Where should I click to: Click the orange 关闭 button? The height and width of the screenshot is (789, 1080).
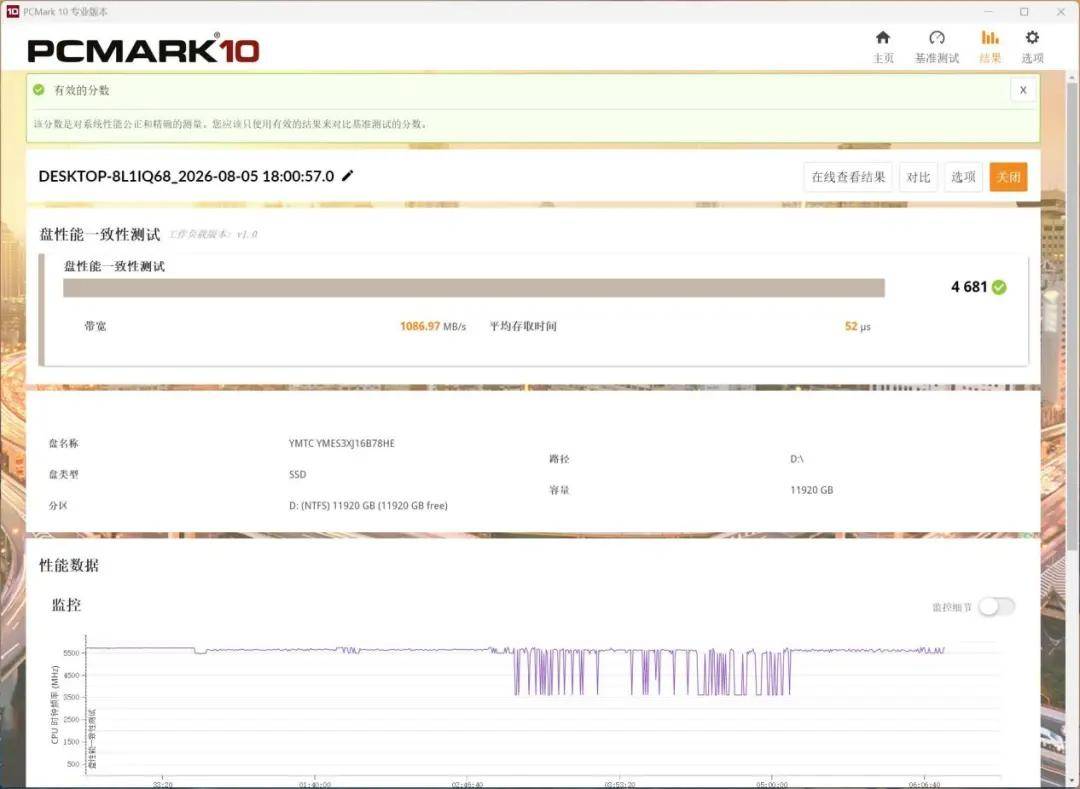pos(1008,177)
